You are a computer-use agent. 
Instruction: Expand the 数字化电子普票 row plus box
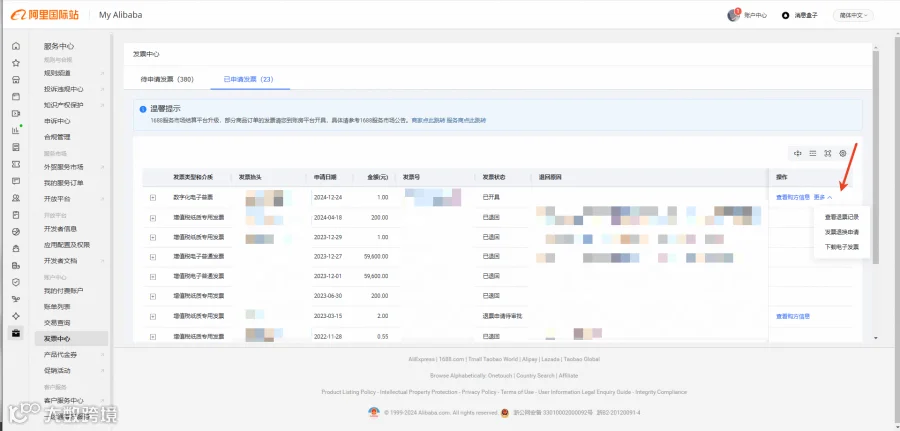coord(153,197)
